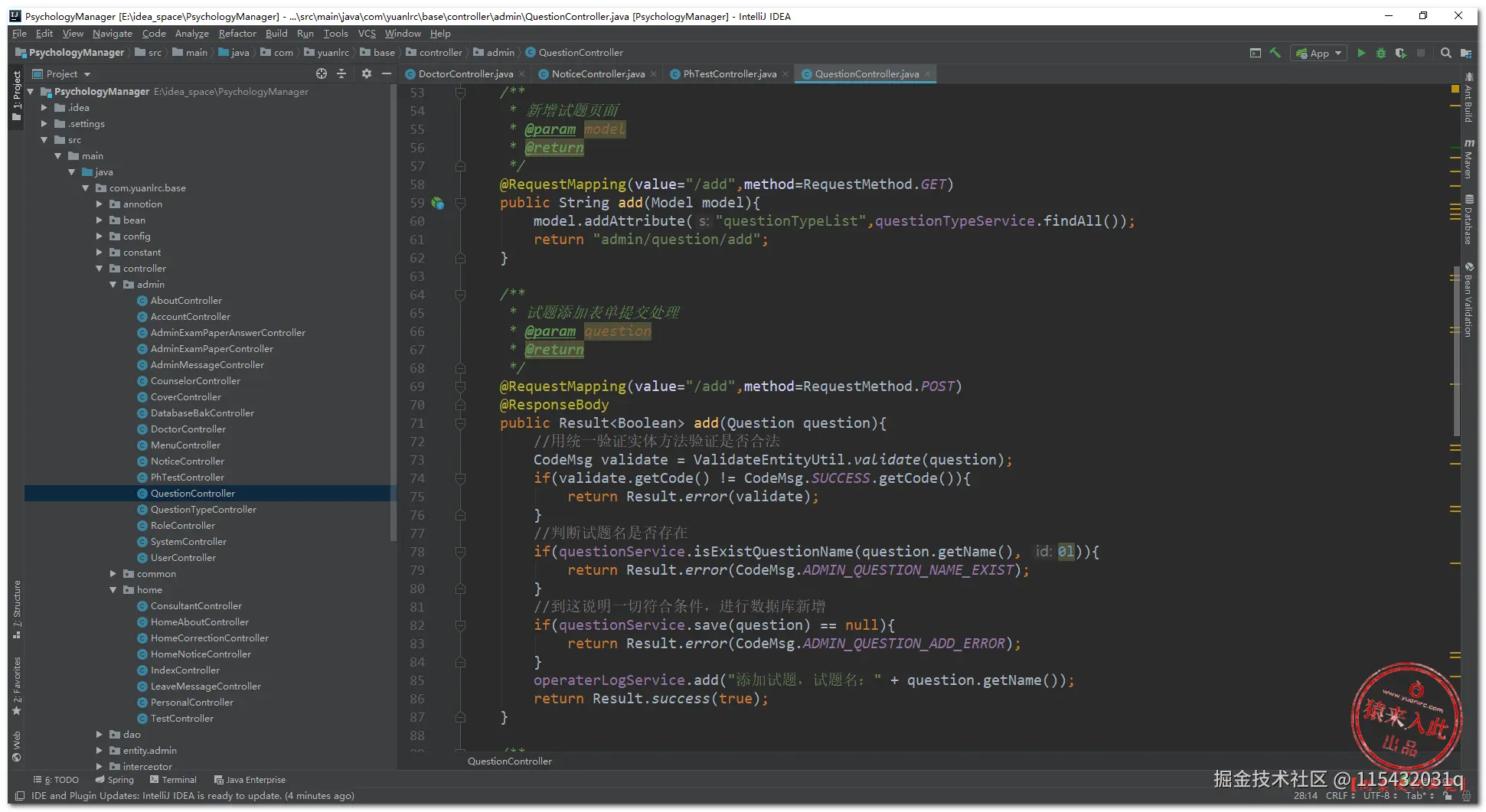Collapse all using Project panel toolbar icon

pyautogui.click(x=341, y=73)
